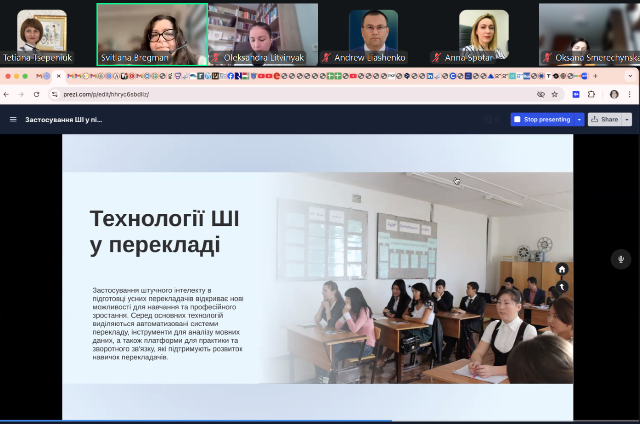The width and height of the screenshot is (640, 424).
Task: Select Andrew Liashenko's video thumbnail
Action: pyautogui.click(x=373, y=35)
